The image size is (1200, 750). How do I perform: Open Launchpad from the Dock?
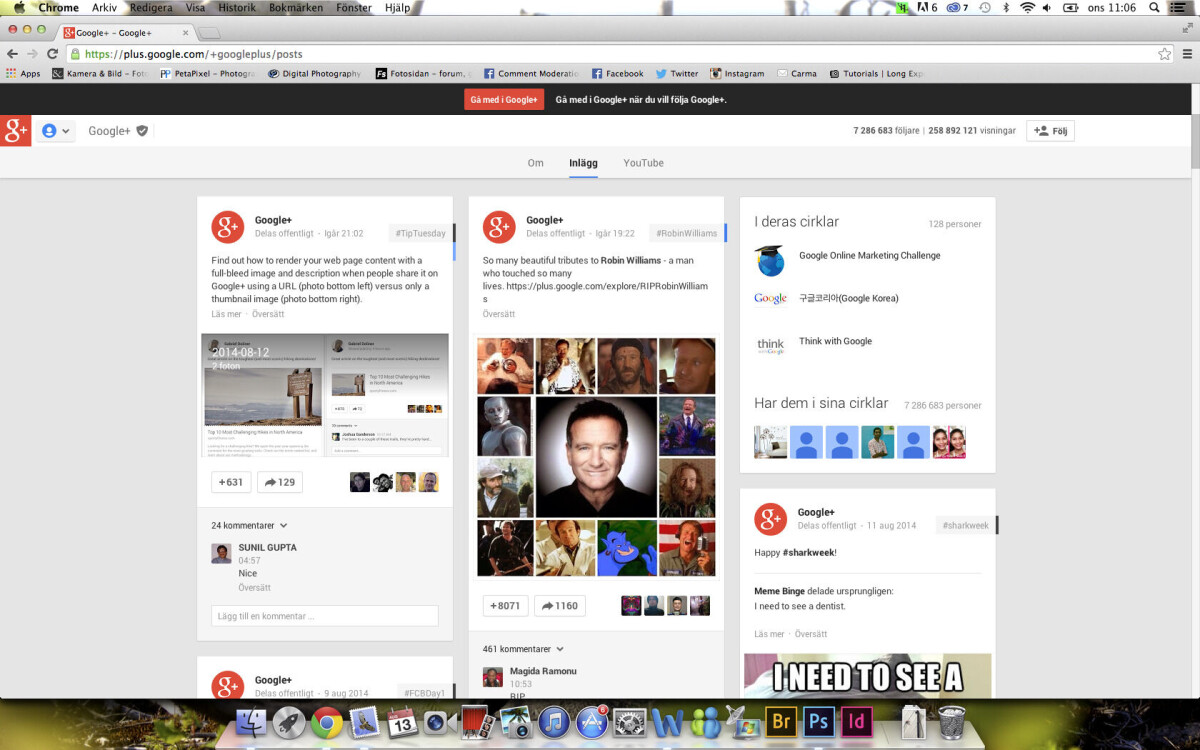[x=289, y=722]
